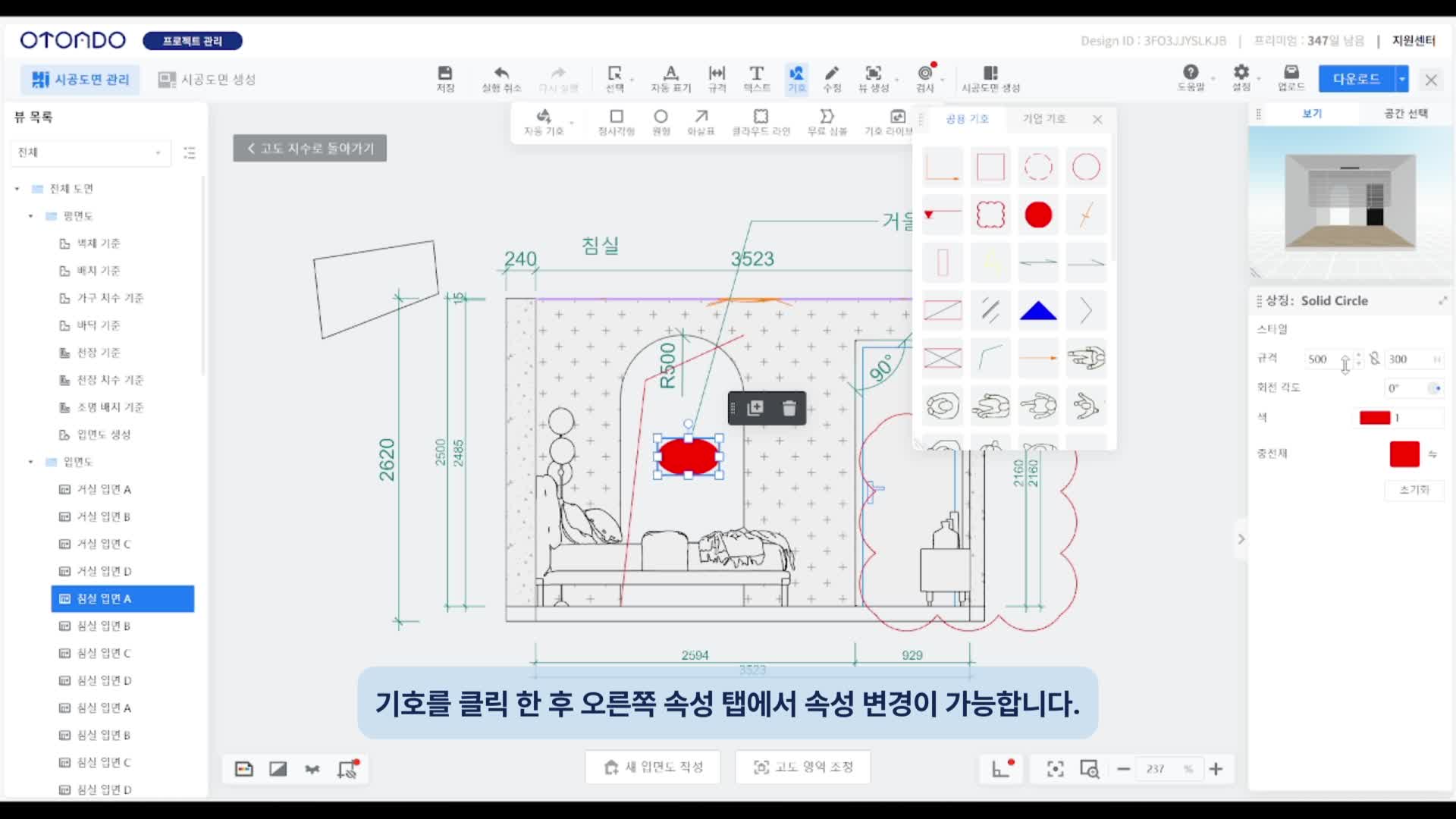Pick the blue triangle symbol

point(1038,310)
